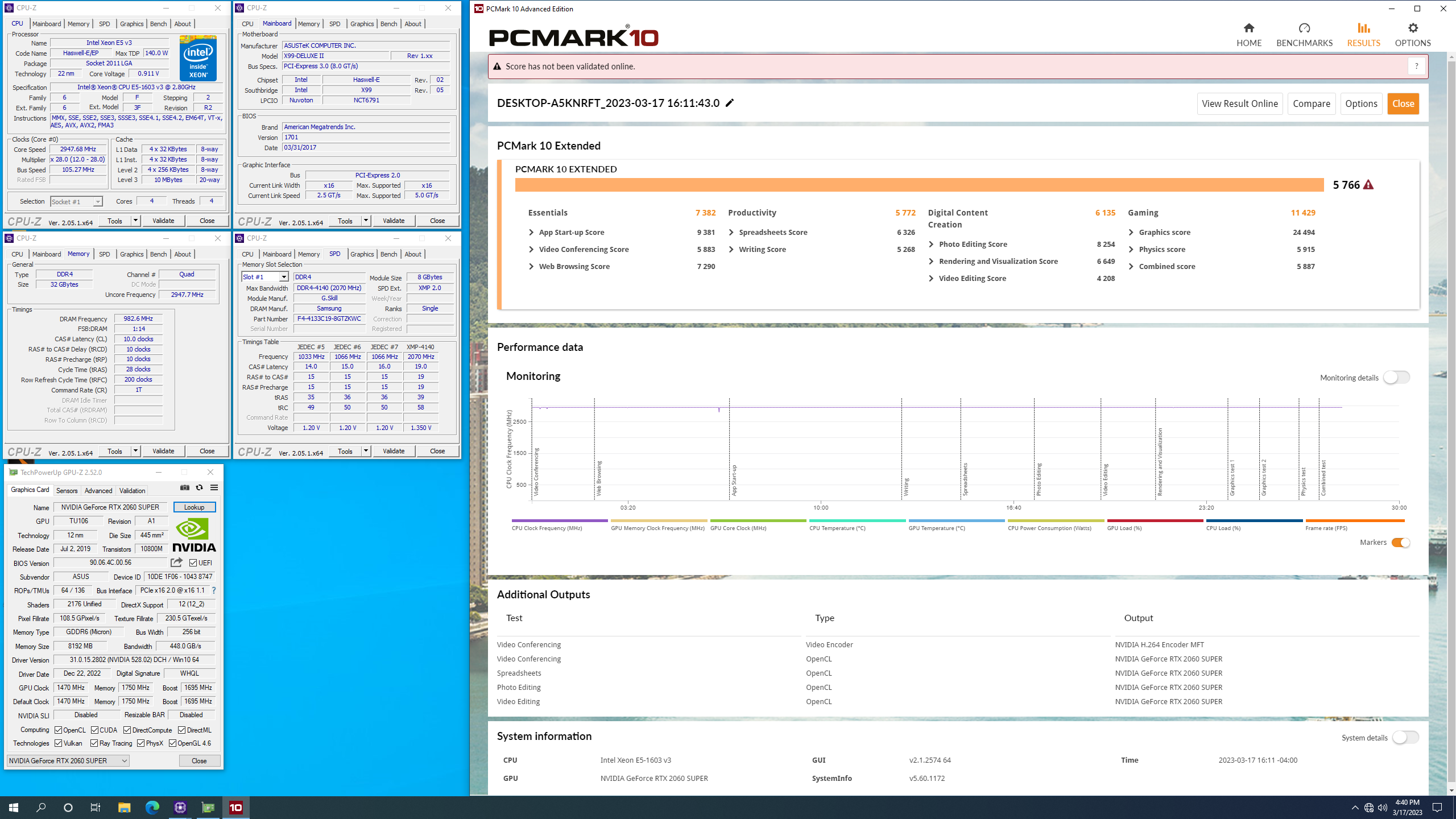This screenshot has height=819, width=1456.
Task: Toggle UEFI checkbox in GPU-Z
Action: pos(193,562)
